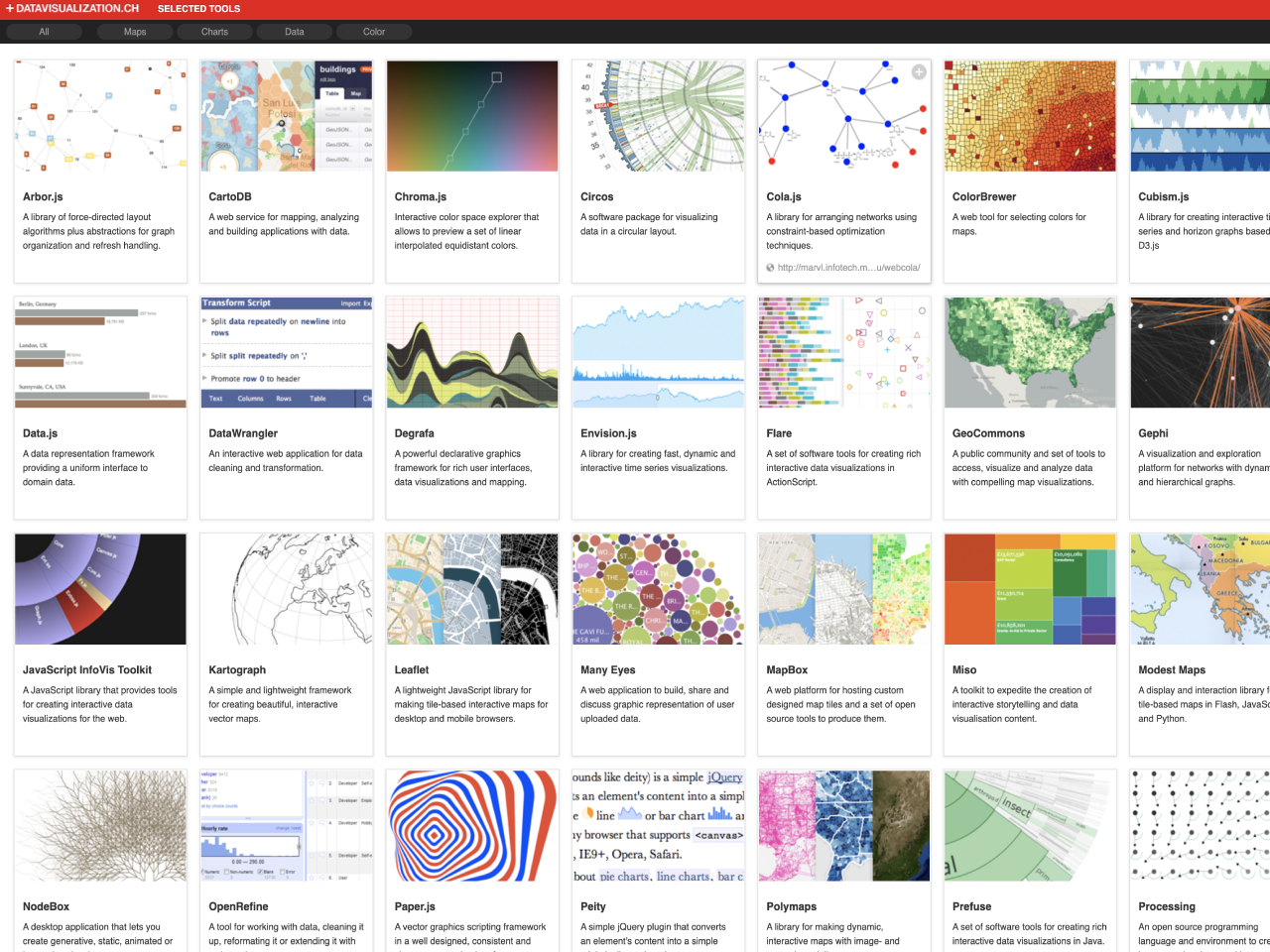Click the Paper.js title
This screenshot has height=952, width=1270.
coord(415,906)
